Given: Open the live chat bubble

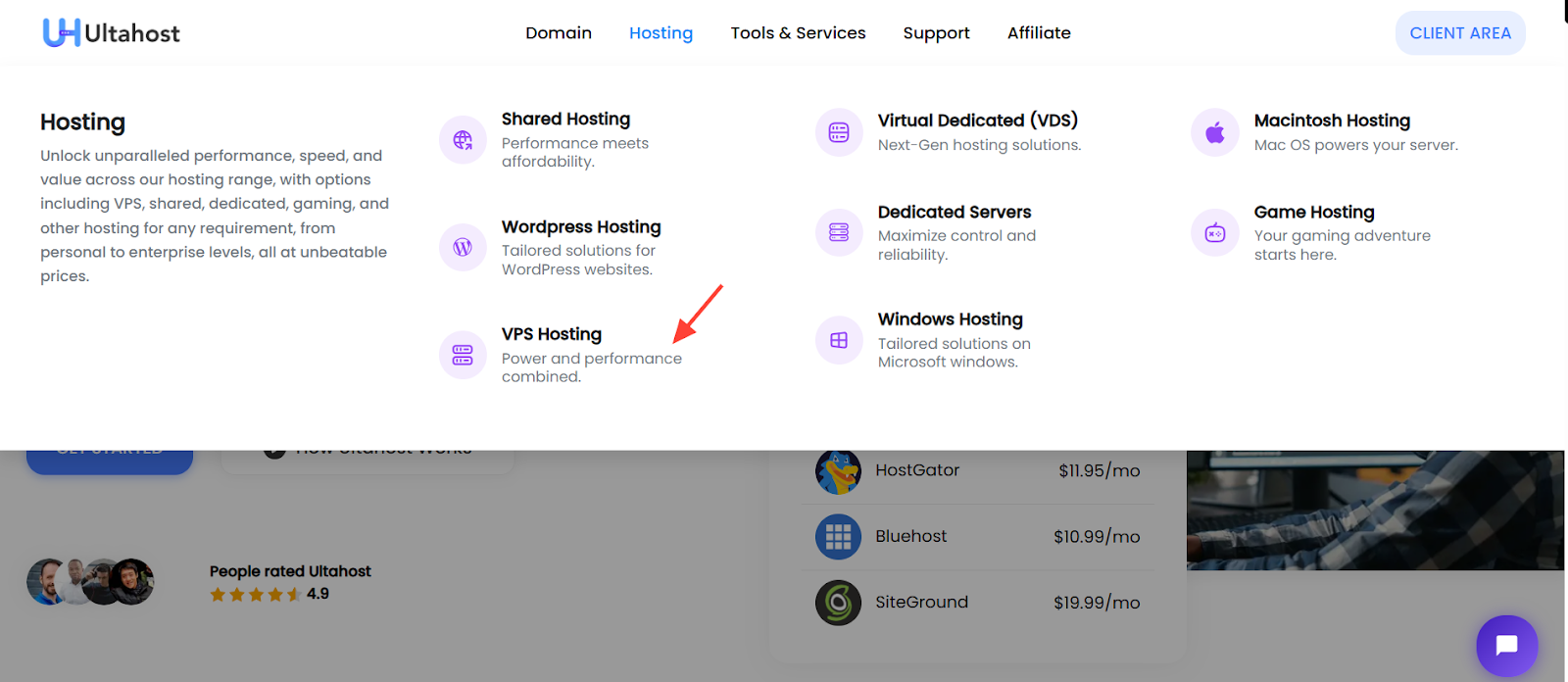Looking at the screenshot, I should pyautogui.click(x=1507, y=646).
